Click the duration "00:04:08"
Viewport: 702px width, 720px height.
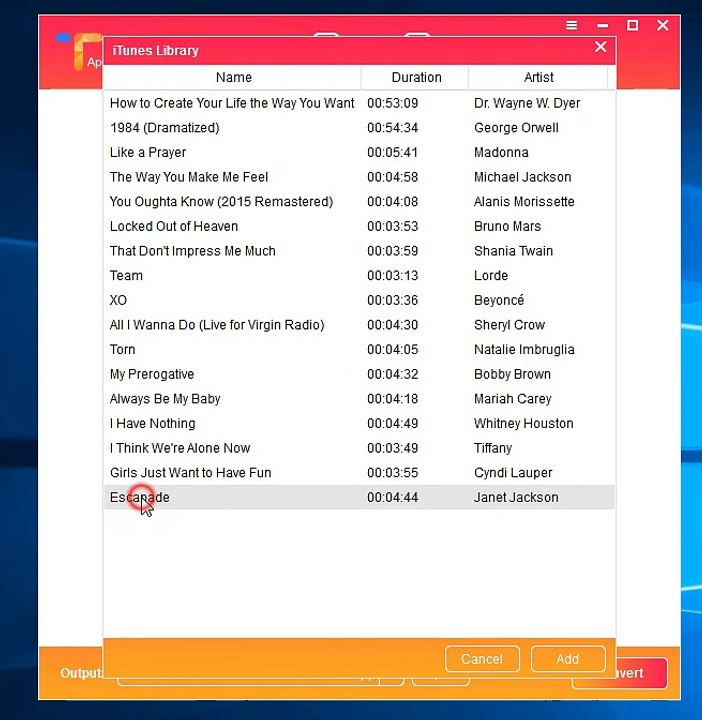coord(393,202)
